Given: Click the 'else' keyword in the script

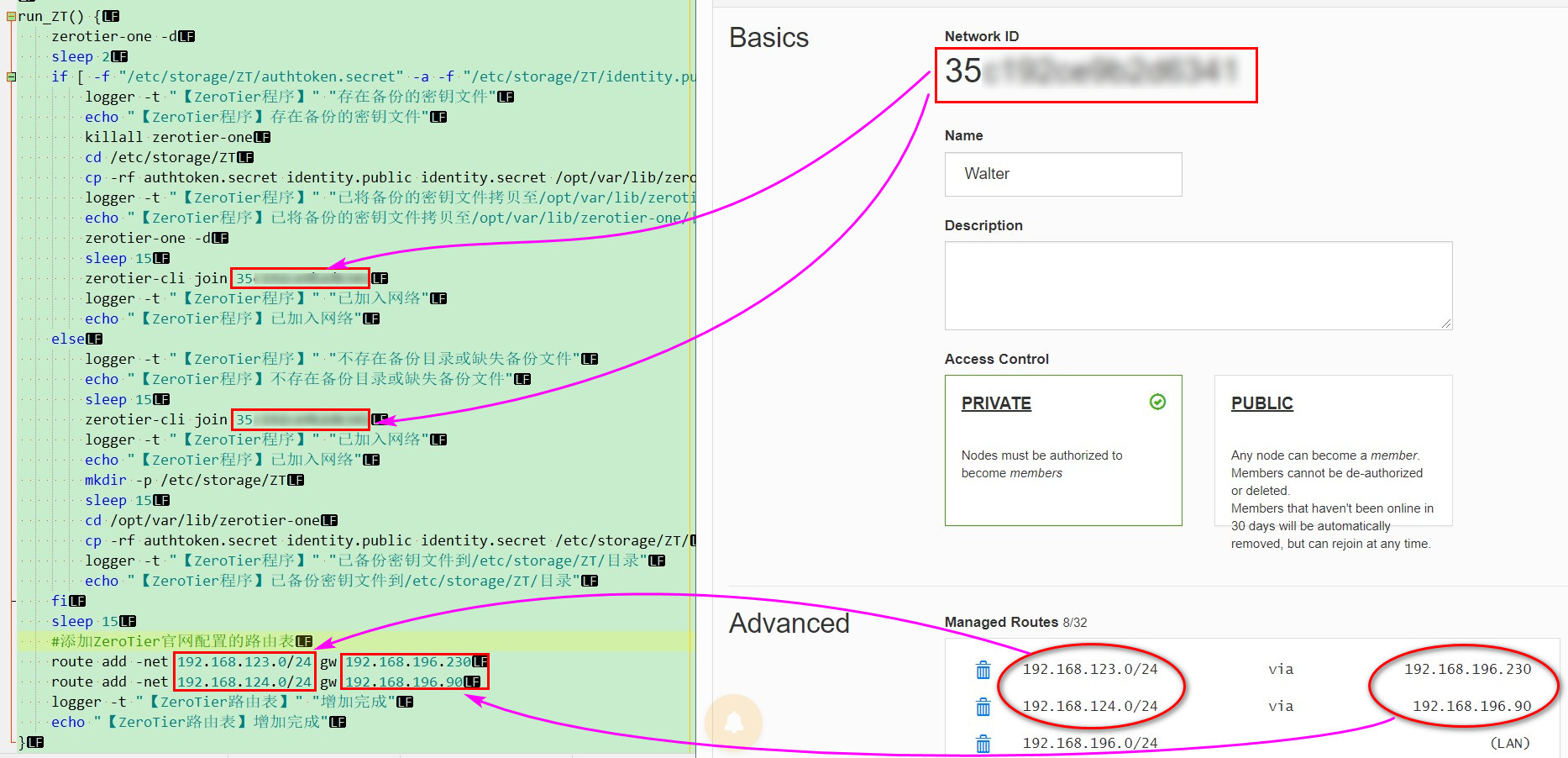Looking at the screenshot, I should click(x=68, y=339).
